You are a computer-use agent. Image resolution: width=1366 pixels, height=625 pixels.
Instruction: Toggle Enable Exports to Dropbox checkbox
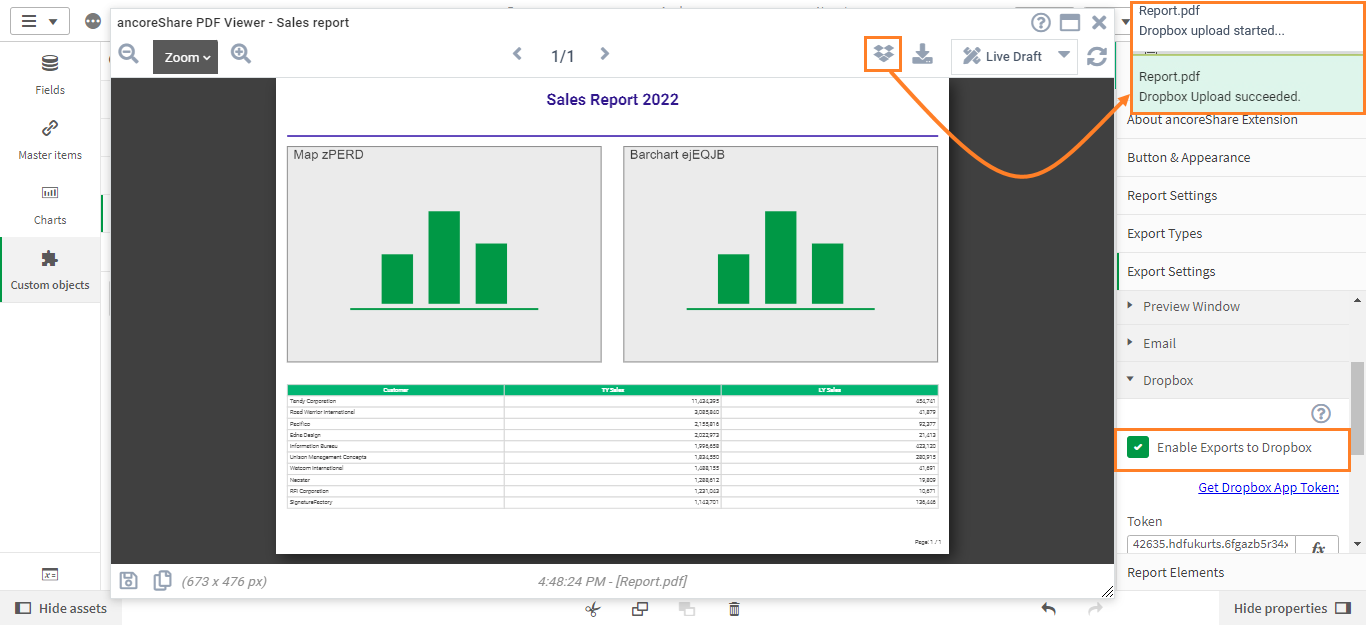1138,447
